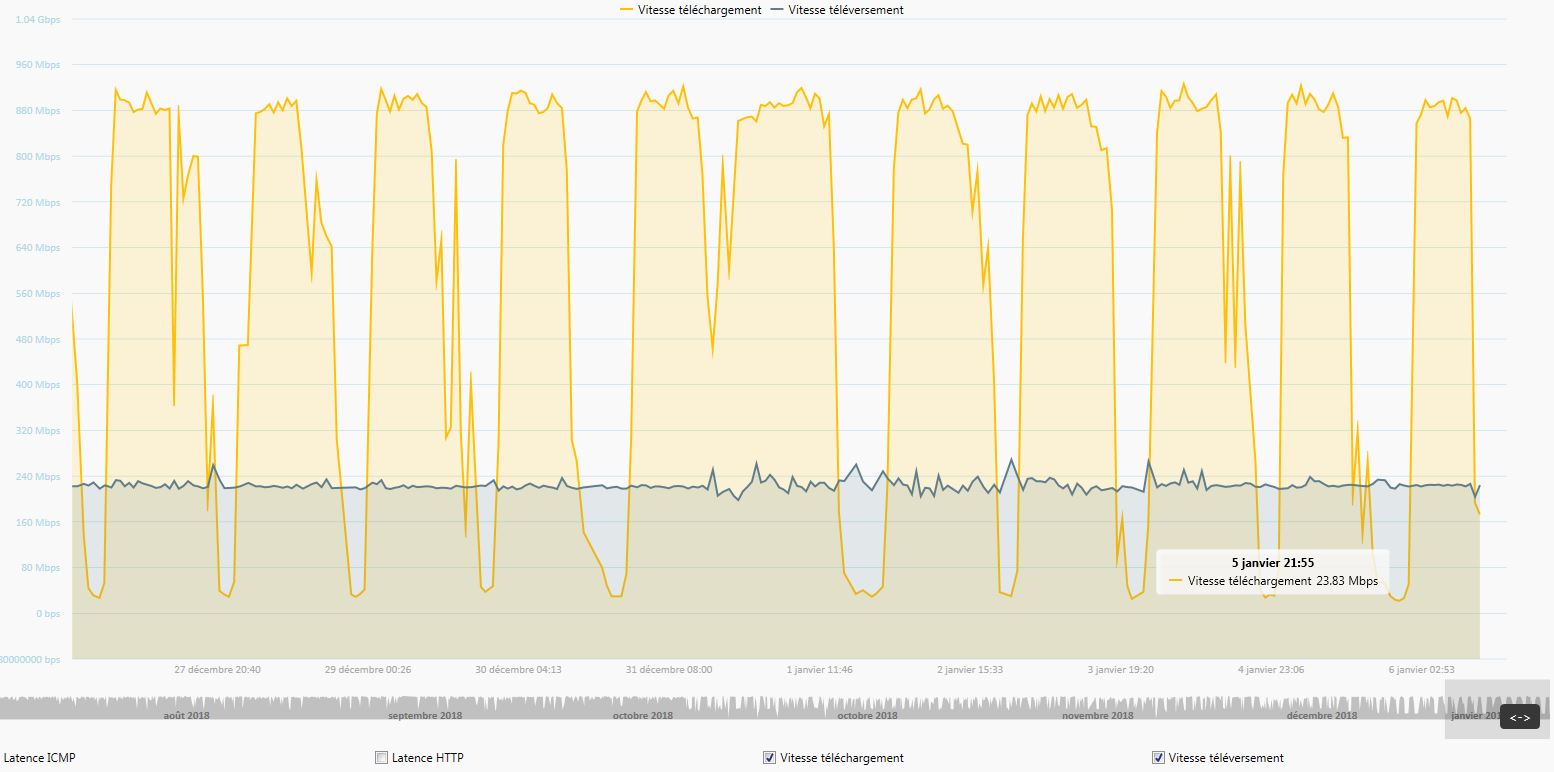Click the 31 décembre 08:00 axis label
This screenshot has width=1554, height=772.
668,670
